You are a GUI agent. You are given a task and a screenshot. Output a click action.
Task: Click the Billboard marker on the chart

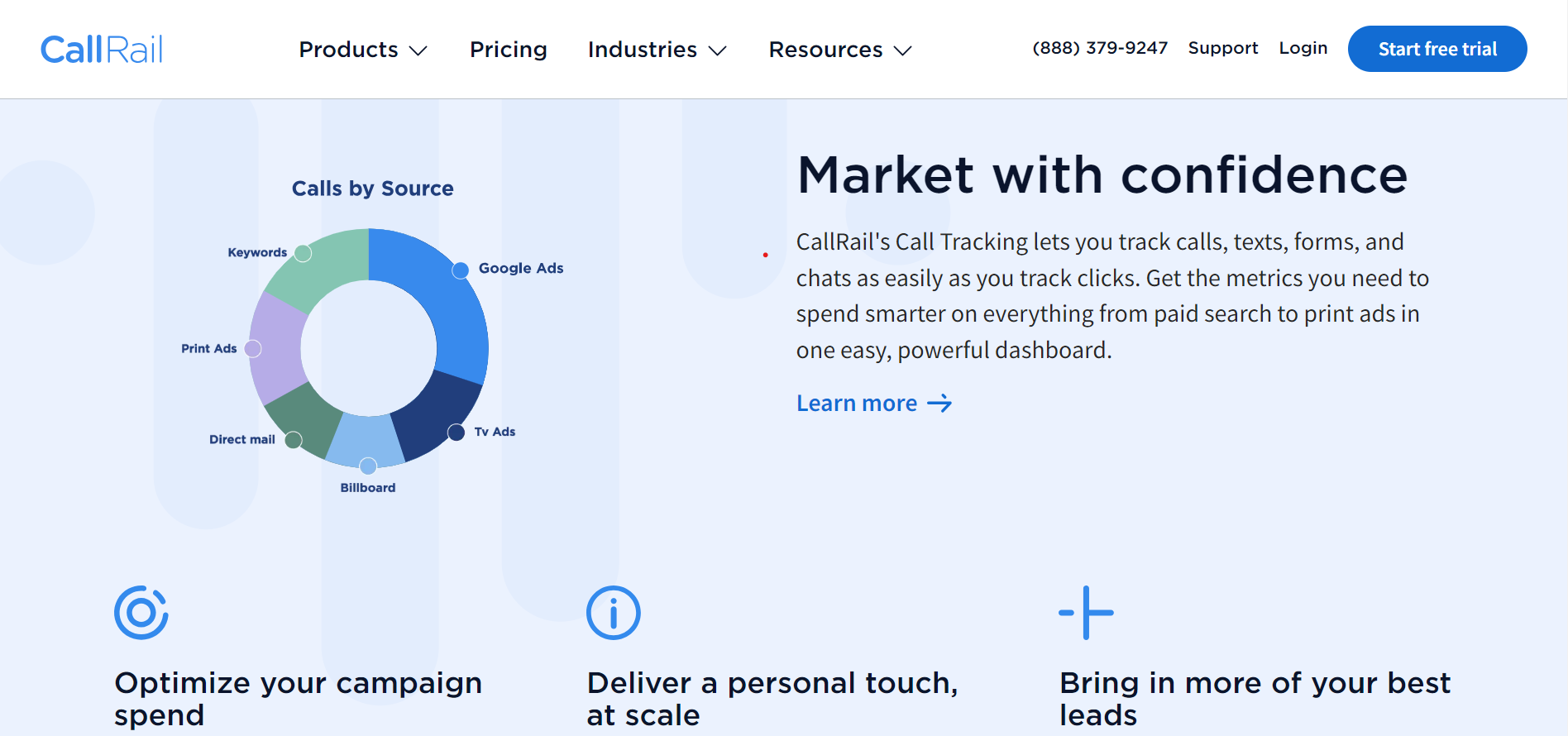click(x=367, y=465)
